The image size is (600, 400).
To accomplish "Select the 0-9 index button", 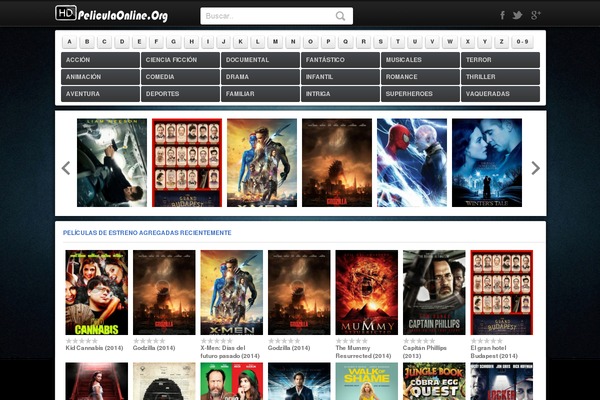I will 522,42.
